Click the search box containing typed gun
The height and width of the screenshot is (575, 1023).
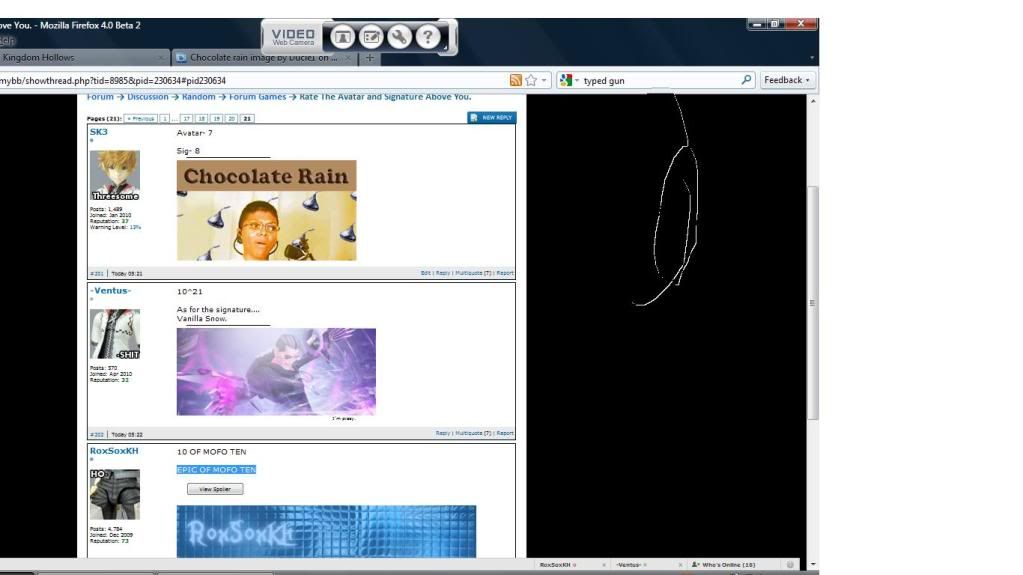(660, 80)
